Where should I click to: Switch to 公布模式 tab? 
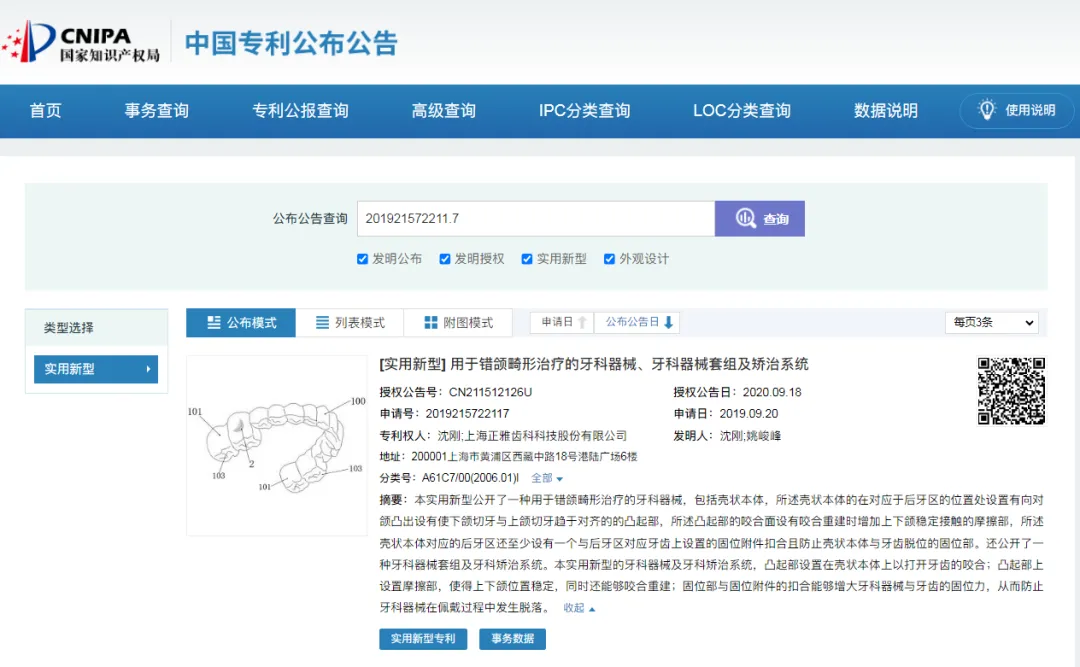[241, 322]
